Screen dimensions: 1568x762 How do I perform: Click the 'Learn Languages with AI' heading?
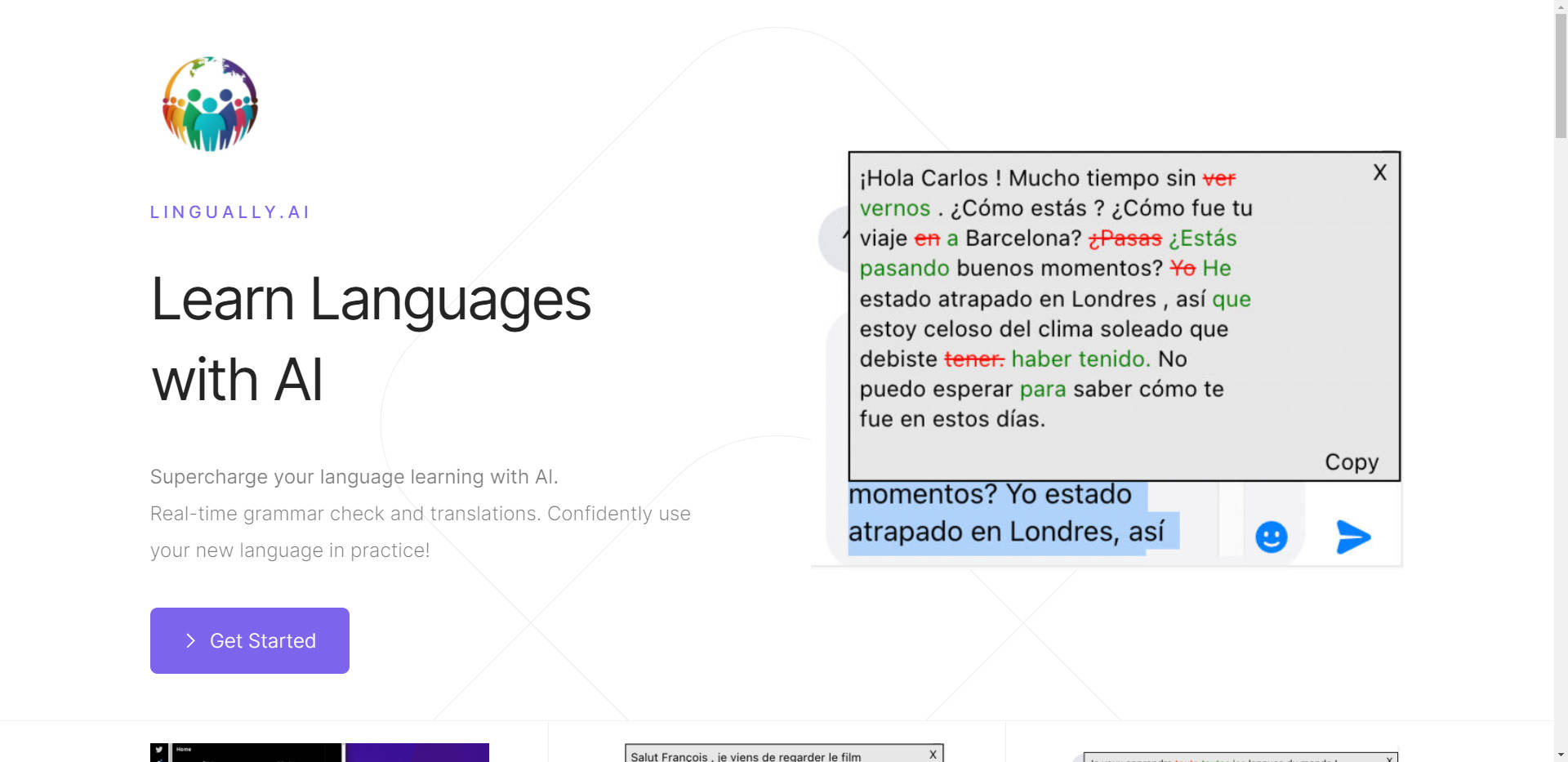coord(372,339)
